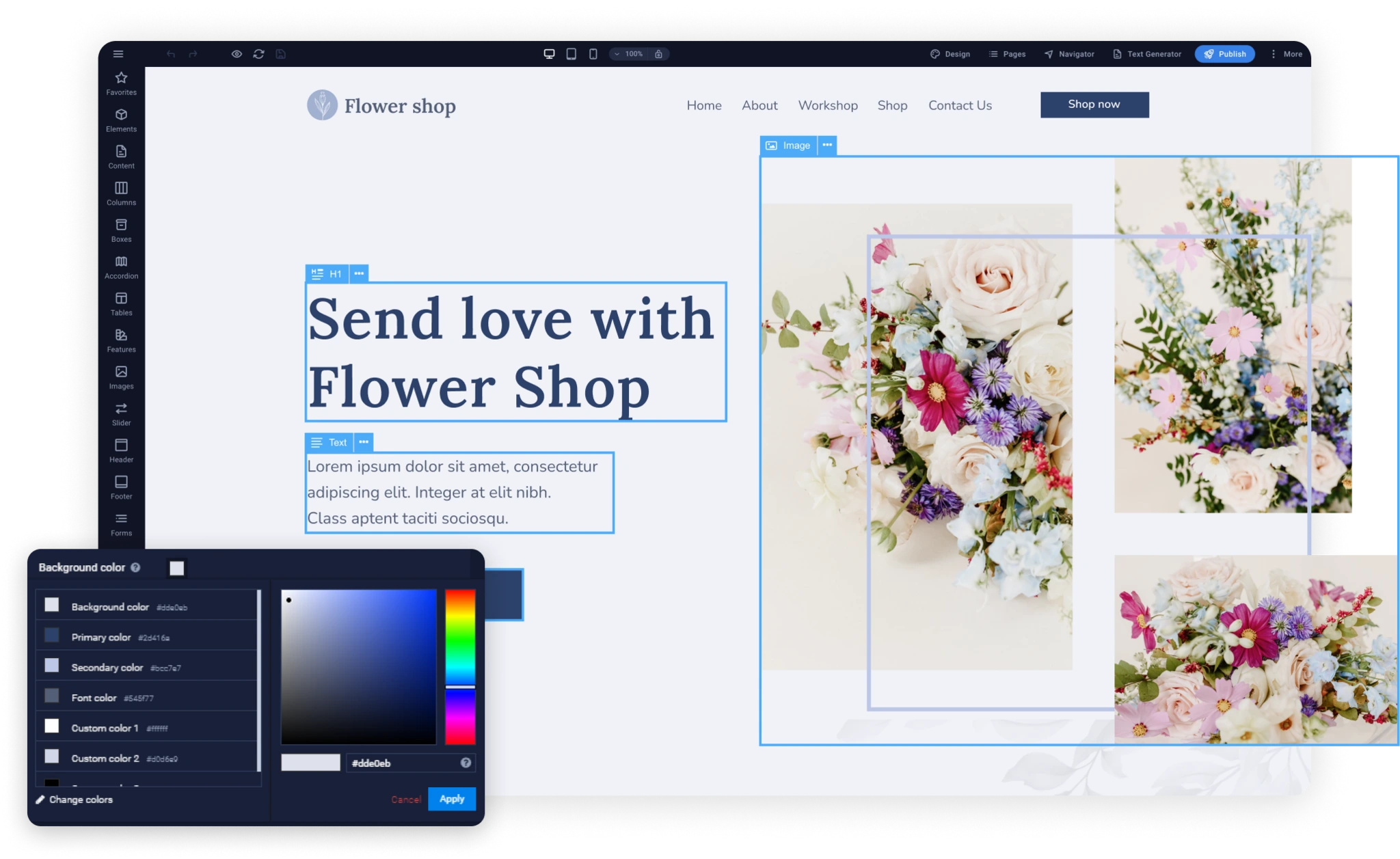
Task: Open the H1 block options menu
Action: [359, 273]
